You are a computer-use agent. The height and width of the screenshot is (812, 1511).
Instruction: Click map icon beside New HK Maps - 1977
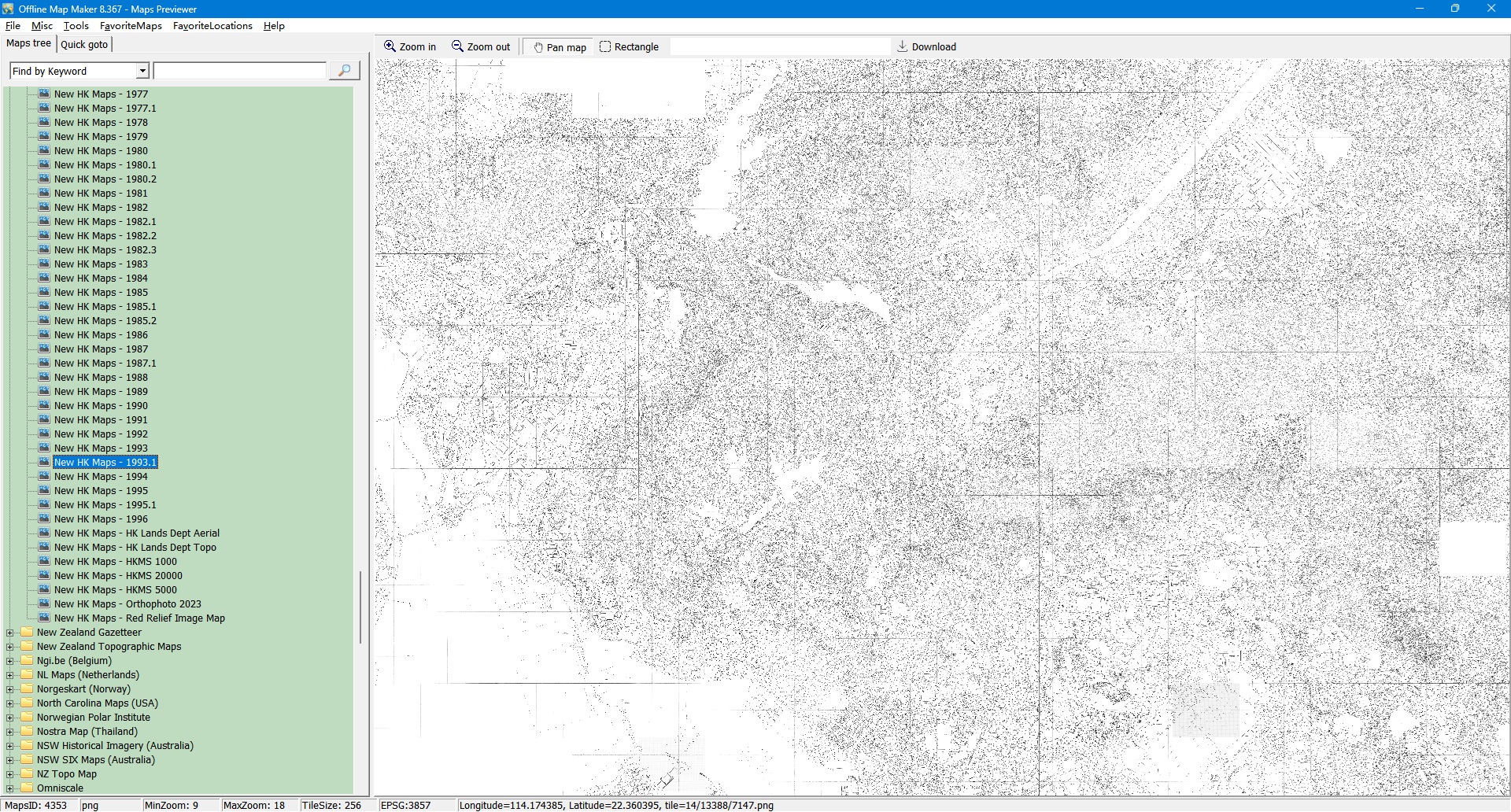click(44, 94)
